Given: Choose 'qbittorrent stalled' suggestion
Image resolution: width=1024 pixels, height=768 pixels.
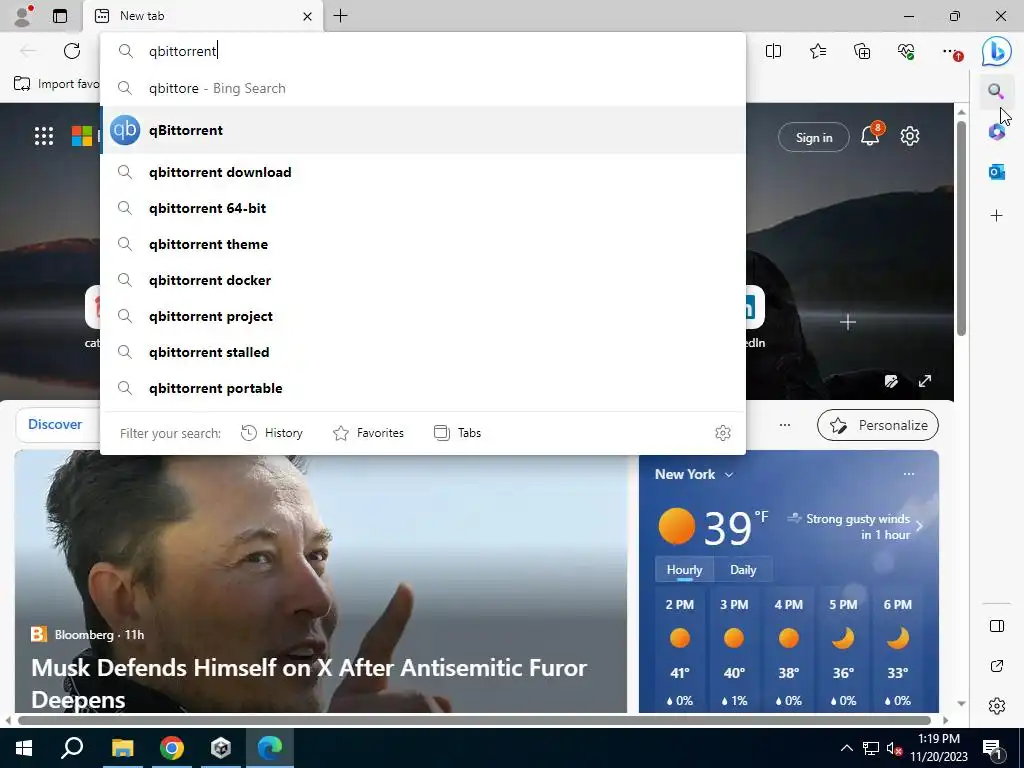Looking at the screenshot, I should coord(423,352).
